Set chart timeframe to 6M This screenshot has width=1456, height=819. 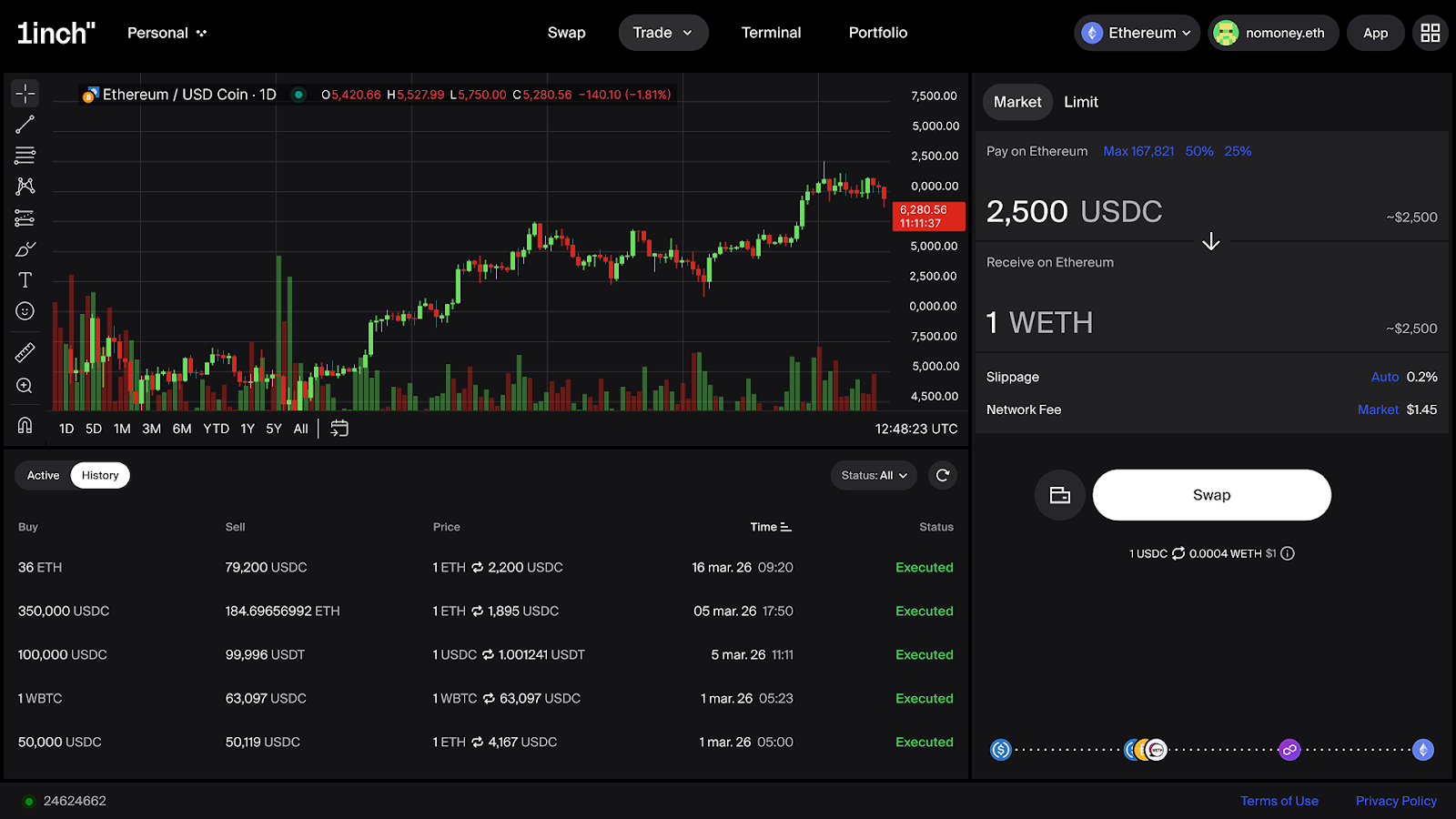[182, 429]
